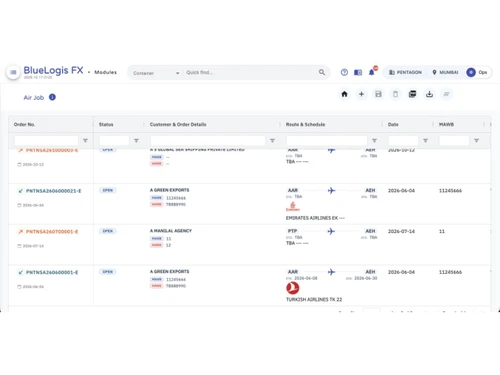Open the user guide book icon
Image resolution: width=500 pixels, height=375 pixels.
358,72
